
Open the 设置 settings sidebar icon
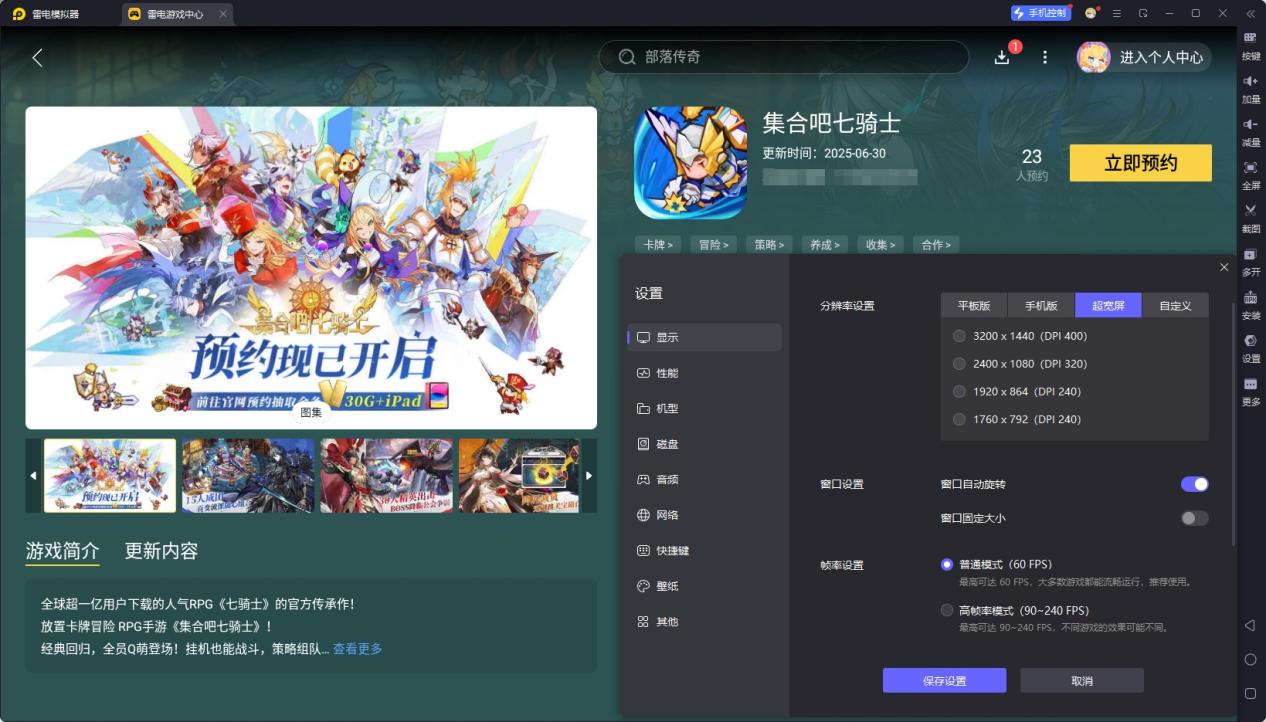(1250, 340)
